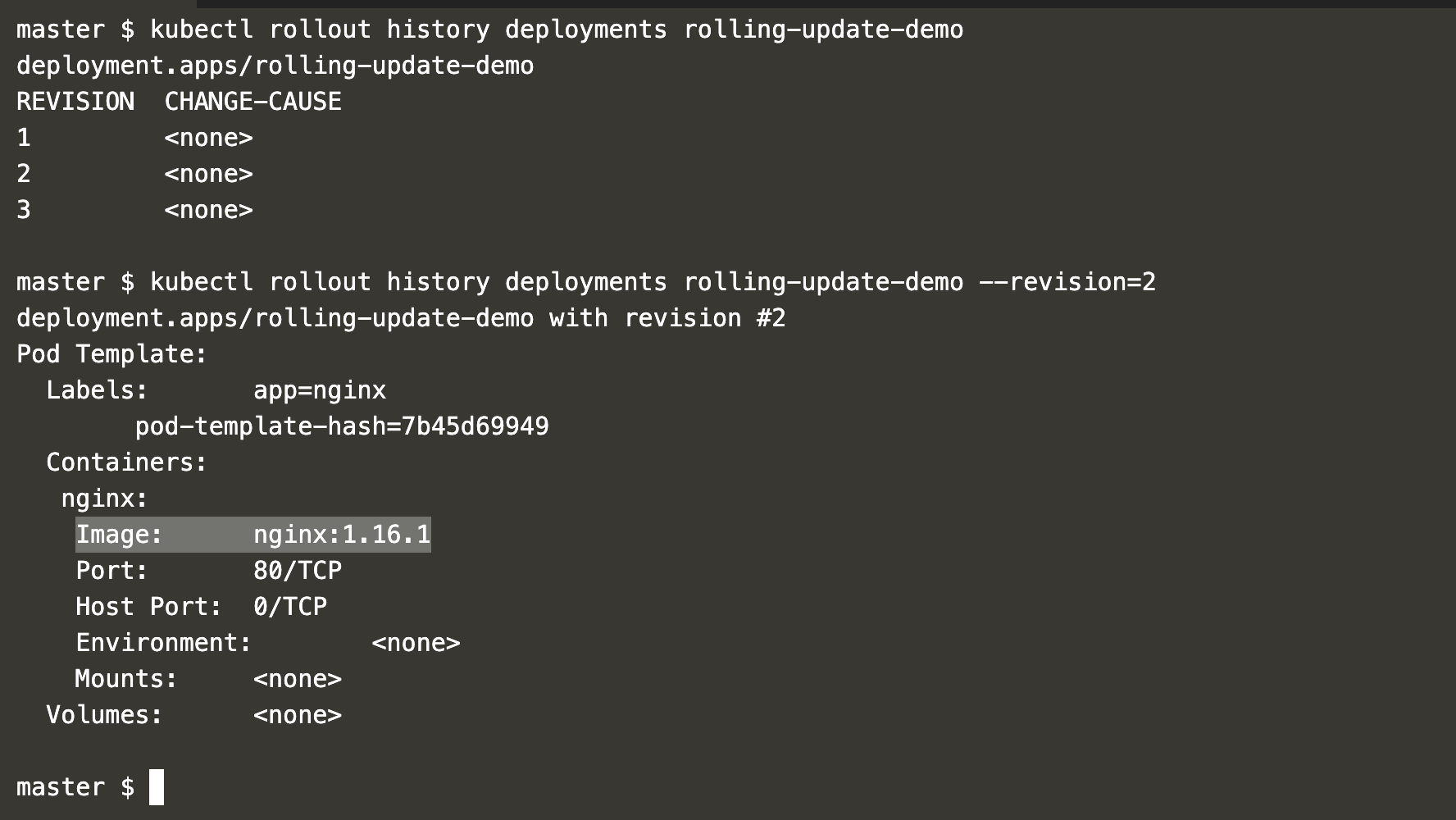Click the pod-template-hash=7b45d69949 text

point(342,426)
